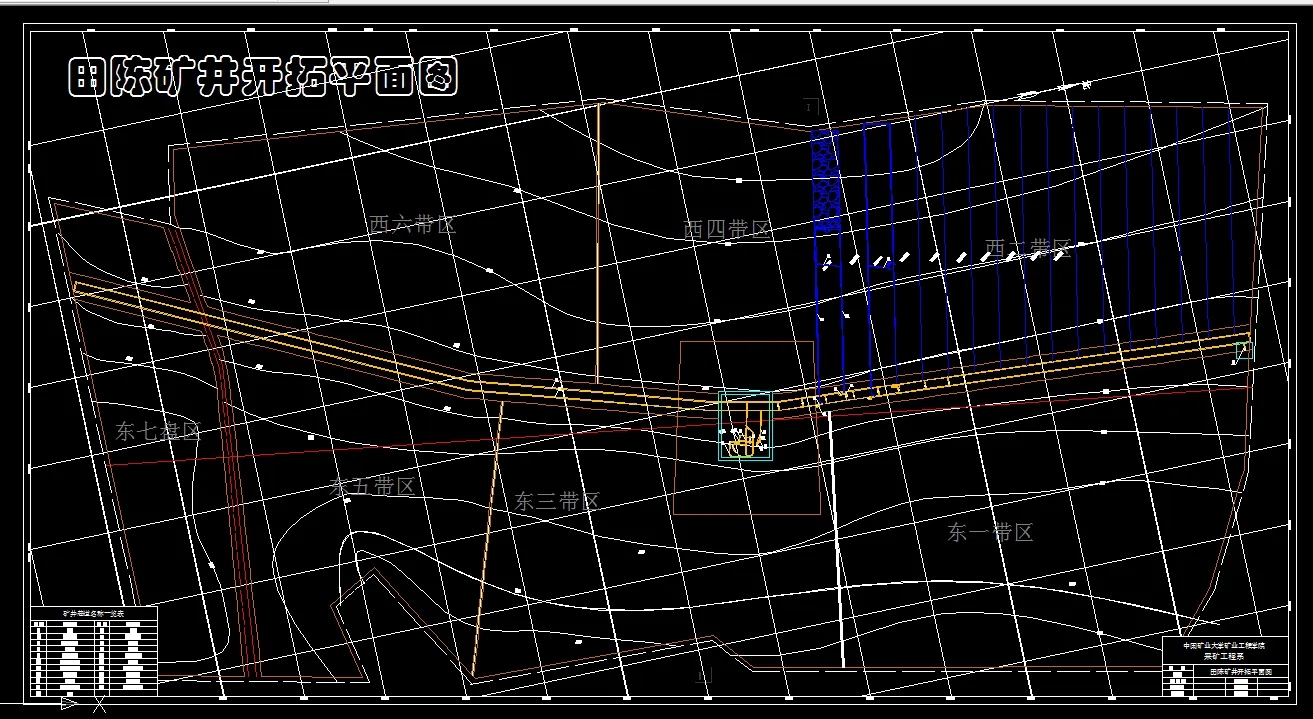Select the 东七带区 zone label

click(159, 431)
